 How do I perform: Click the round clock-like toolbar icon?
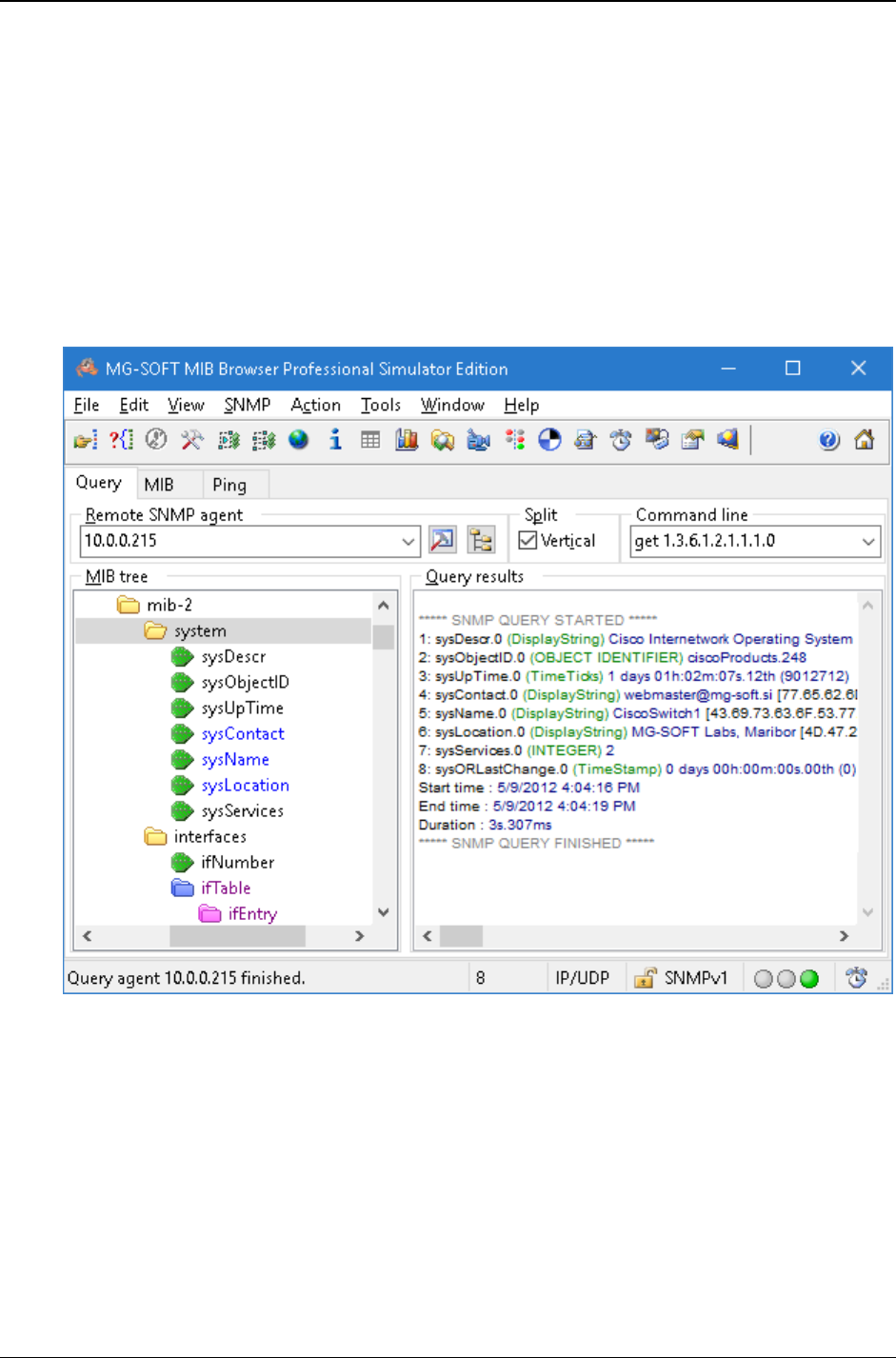tap(156, 440)
